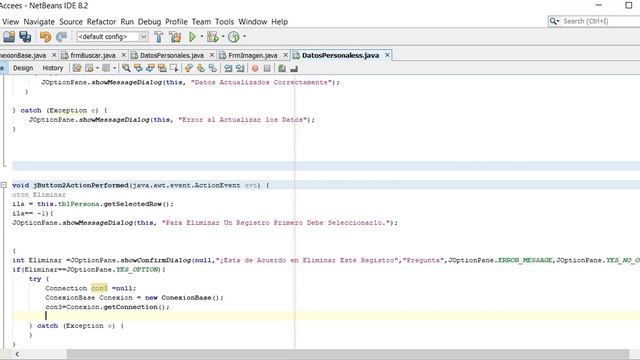
Task: Click the Stop Macro Recording square icon
Action: 267,68
